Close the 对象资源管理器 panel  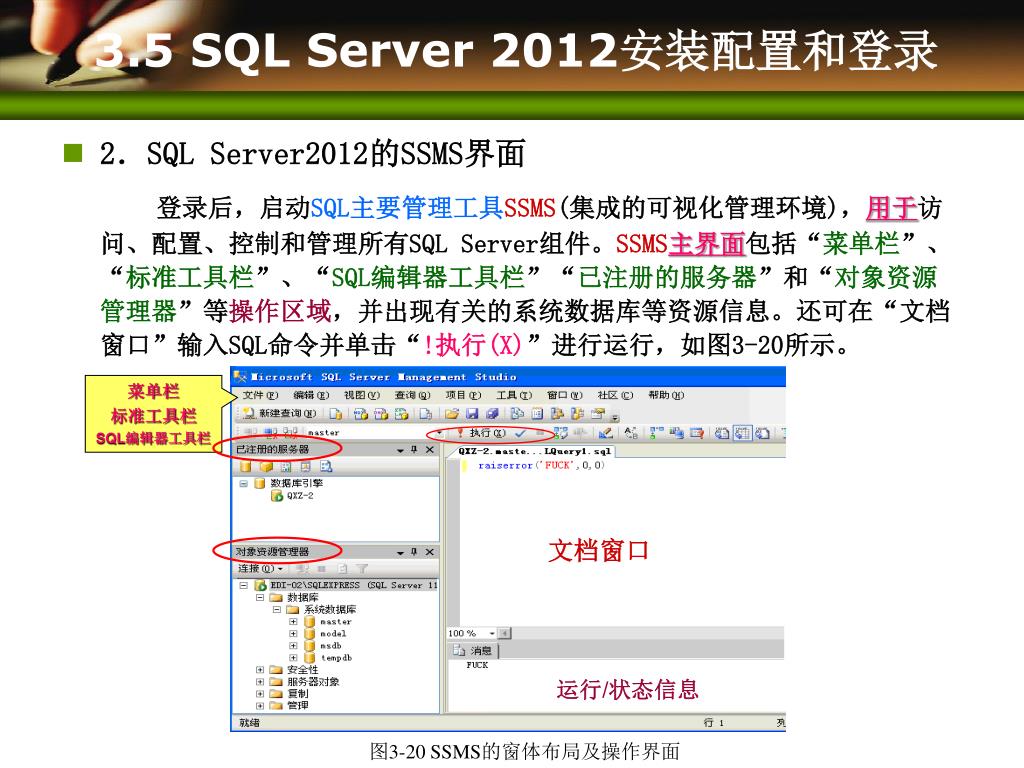coord(429,552)
